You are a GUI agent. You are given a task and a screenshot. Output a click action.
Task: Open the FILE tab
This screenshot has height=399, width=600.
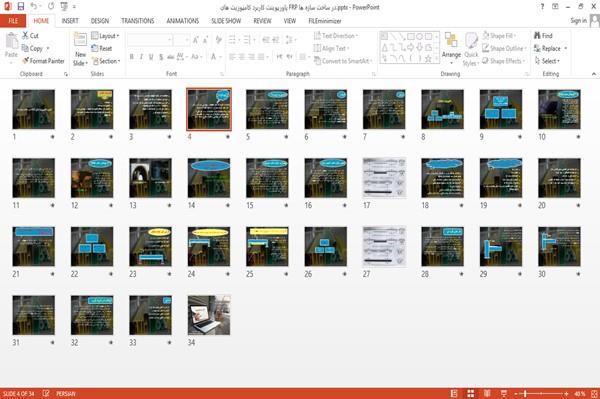pyautogui.click(x=13, y=21)
